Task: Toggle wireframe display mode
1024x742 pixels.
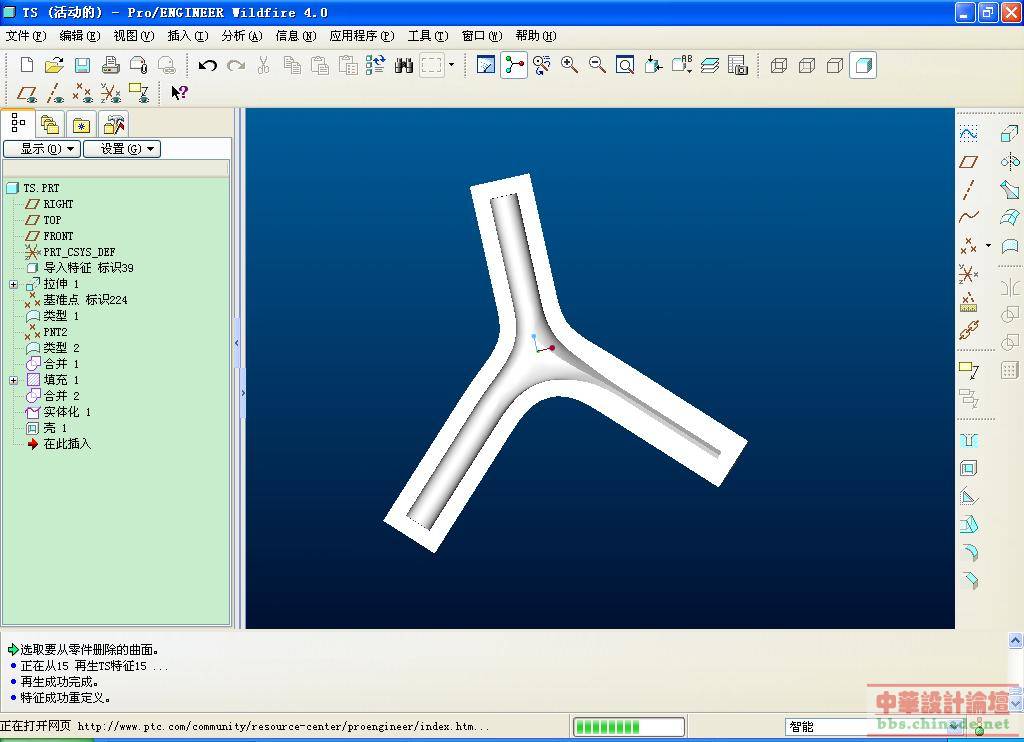Action: [x=779, y=65]
